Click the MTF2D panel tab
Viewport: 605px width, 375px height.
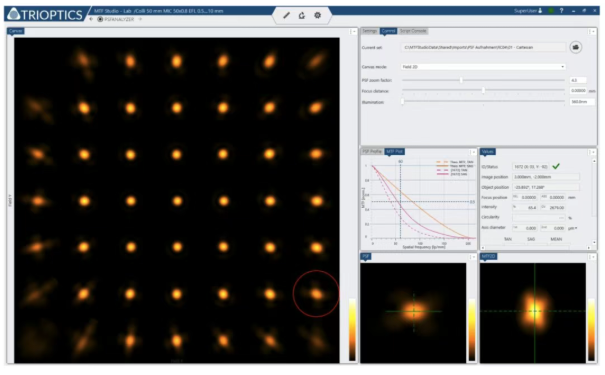point(488,256)
